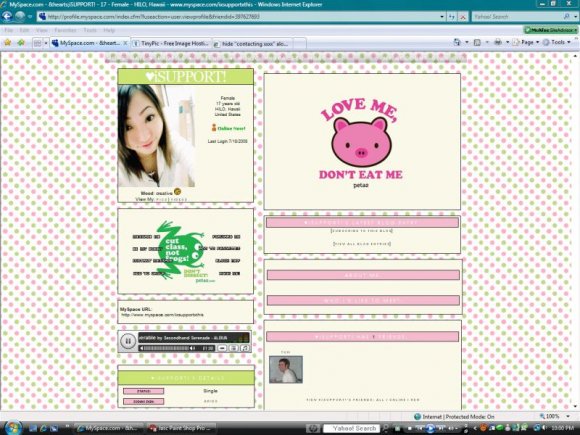Click the Home icon in command bar
Viewport: 580px width, 435px height.
457,43
